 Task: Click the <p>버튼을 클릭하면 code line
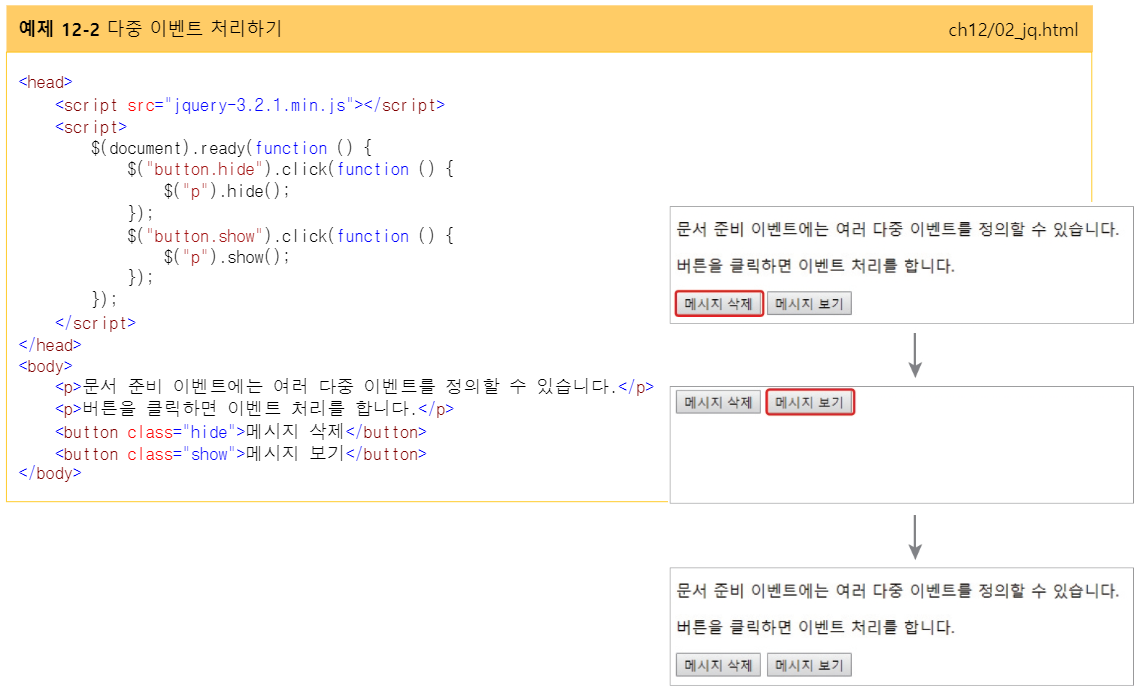click(x=254, y=408)
